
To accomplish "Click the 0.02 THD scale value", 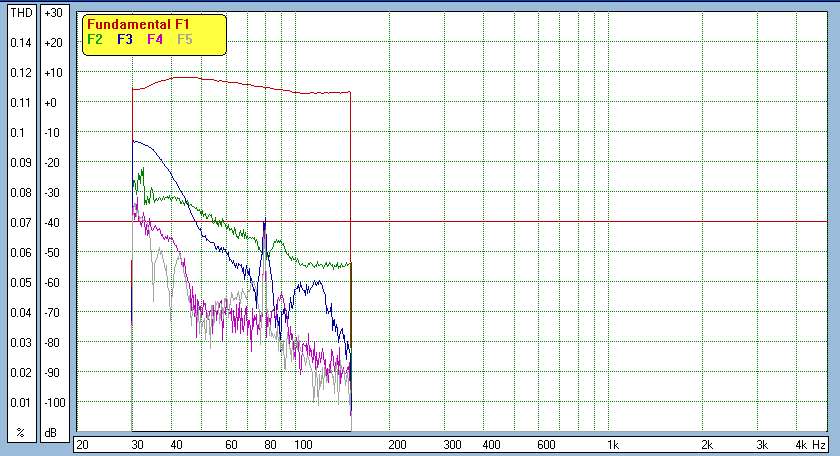I will [x=21, y=373].
